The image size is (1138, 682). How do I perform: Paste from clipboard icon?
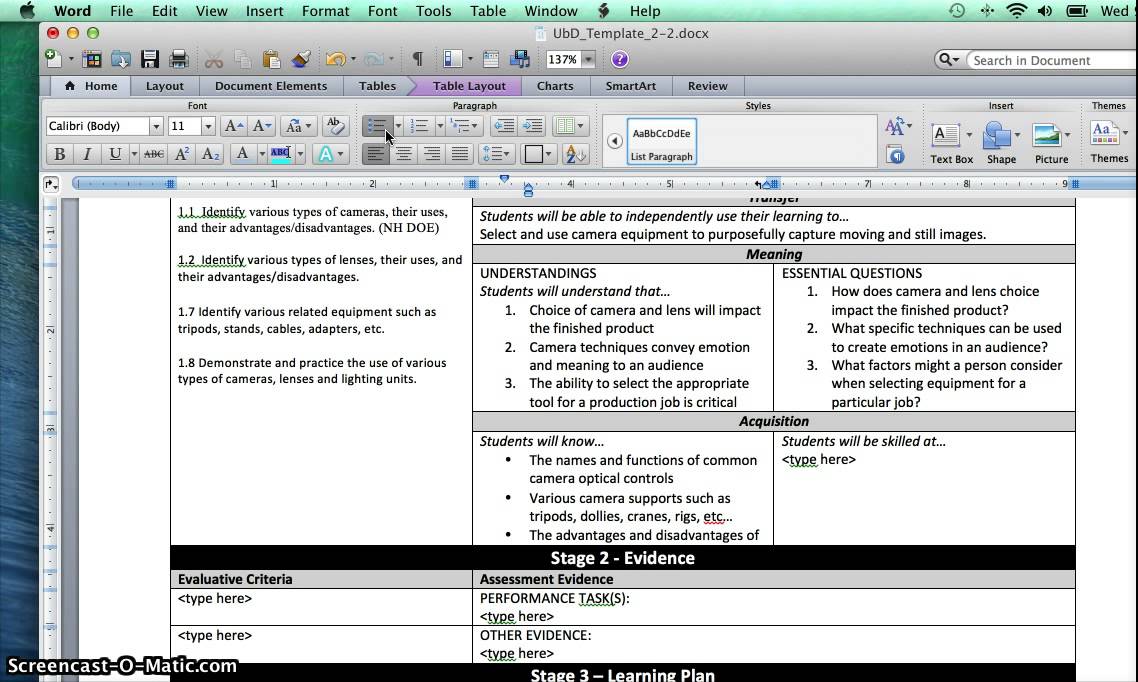coord(271,59)
